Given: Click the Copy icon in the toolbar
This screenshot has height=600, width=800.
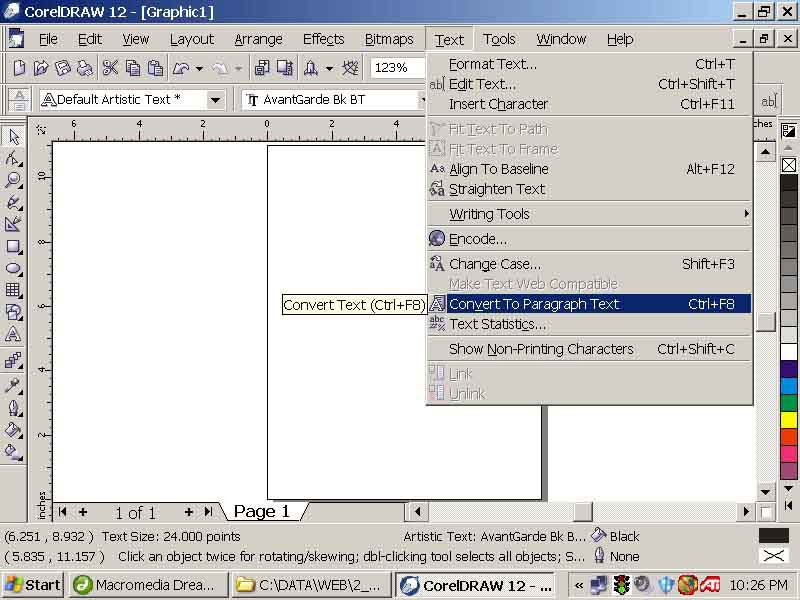Looking at the screenshot, I should [x=133, y=68].
